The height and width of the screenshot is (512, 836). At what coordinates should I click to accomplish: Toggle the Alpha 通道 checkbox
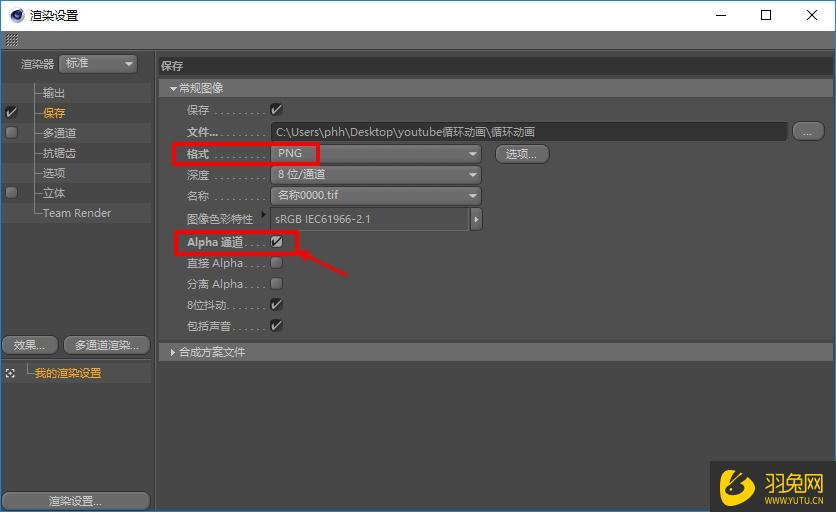276,242
